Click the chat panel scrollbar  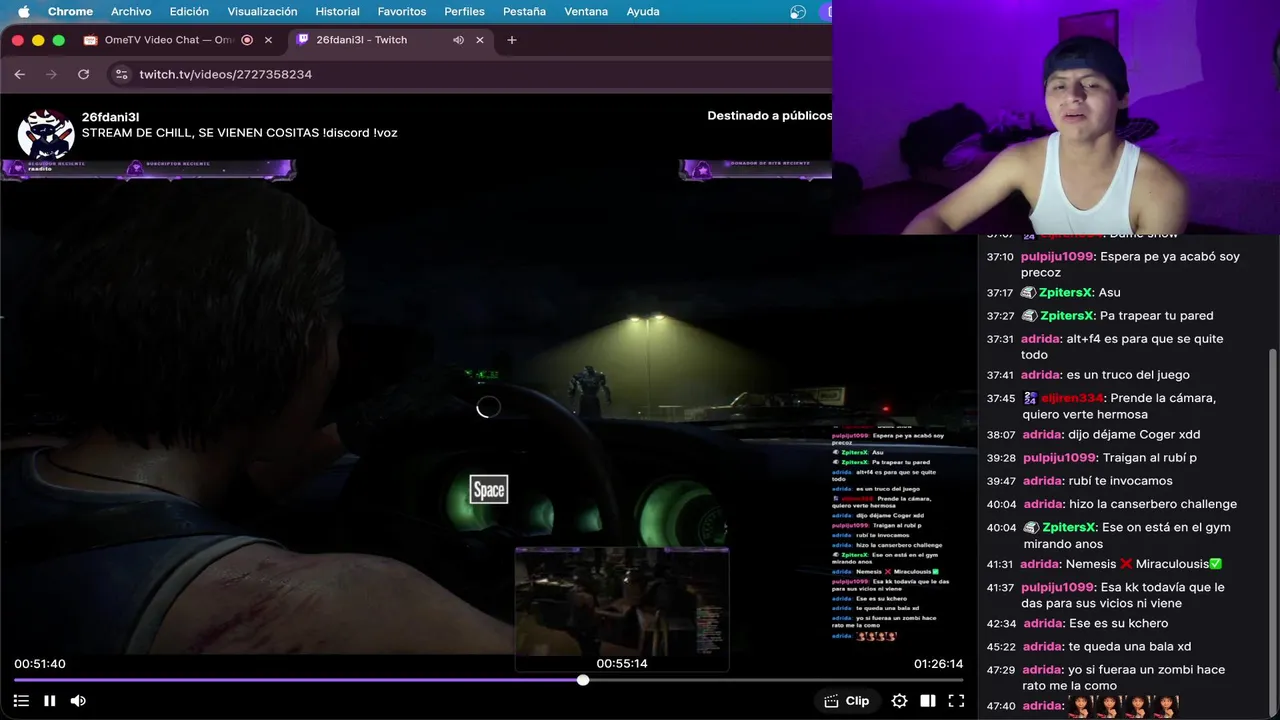pos(1273,530)
